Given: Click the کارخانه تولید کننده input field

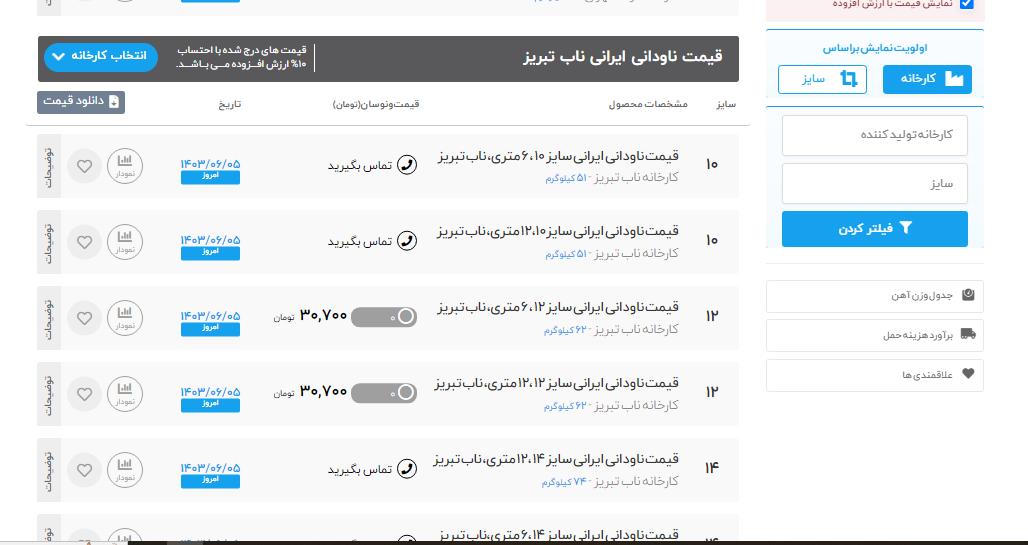Looking at the screenshot, I should [x=875, y=135].
